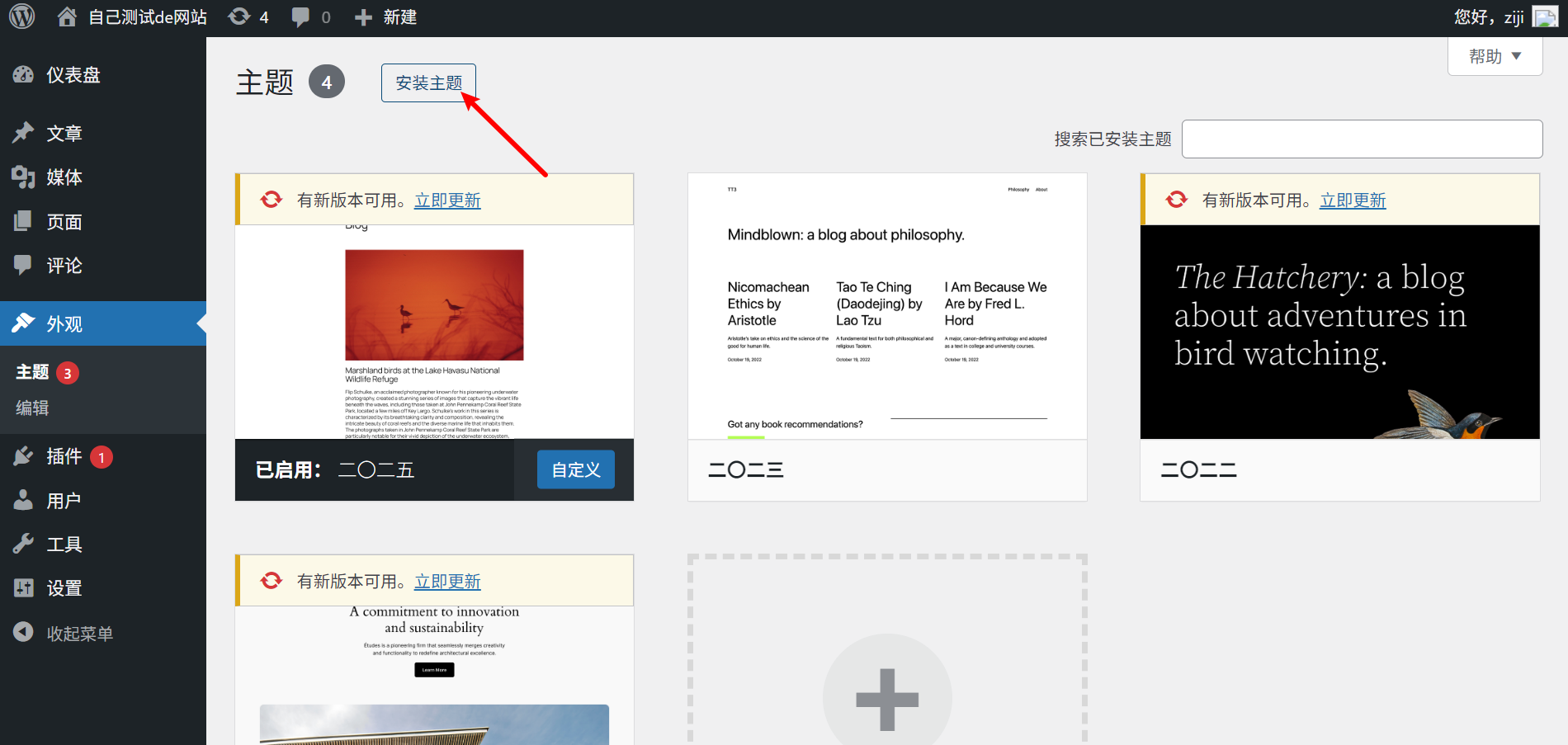
Task: Open 评论 menu item
Action: click(x=103, y=265)
